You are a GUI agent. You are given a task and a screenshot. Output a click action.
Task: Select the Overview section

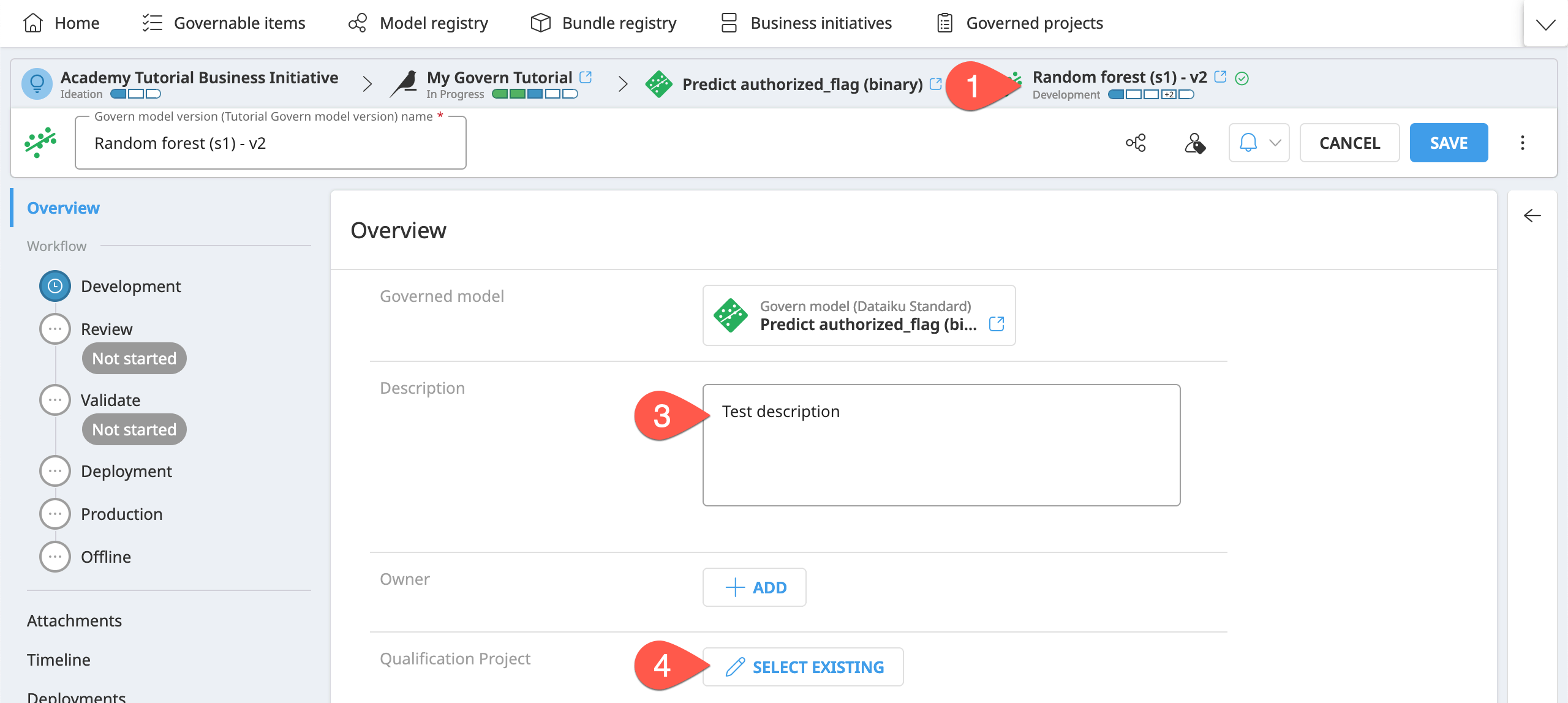pyautogui.click(x=63, y=208)
